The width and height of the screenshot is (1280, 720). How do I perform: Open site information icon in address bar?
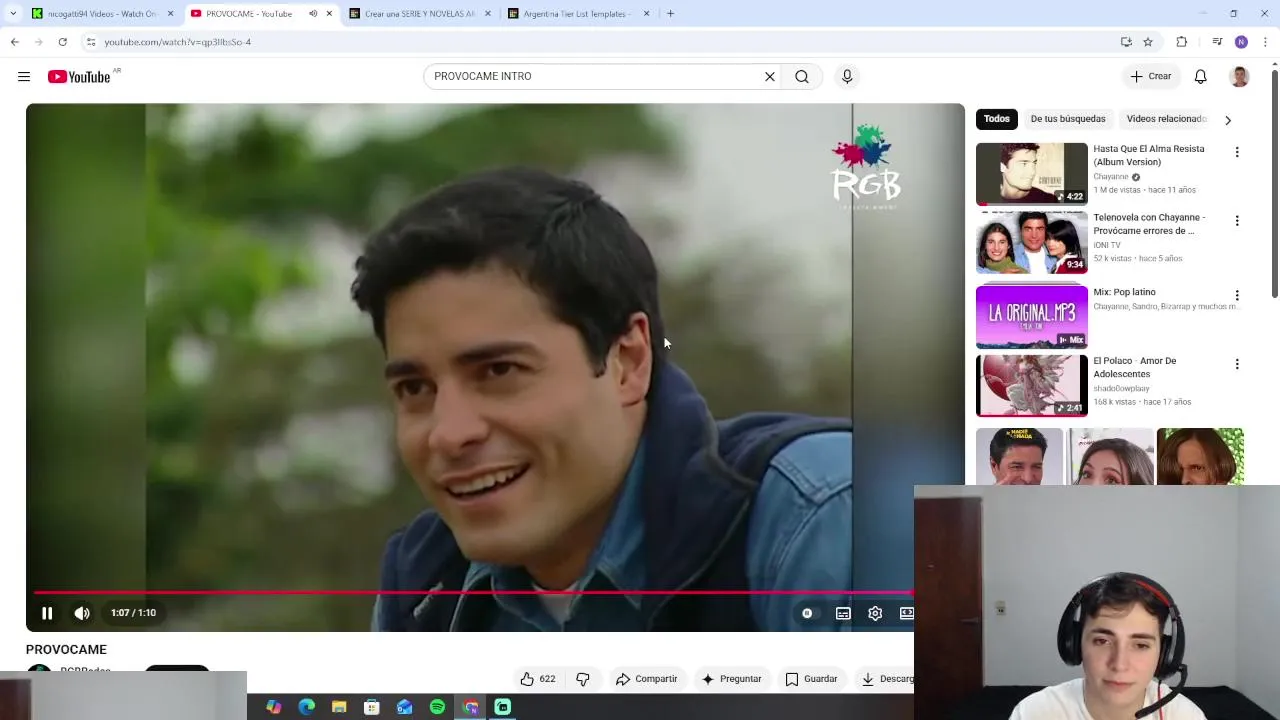point(91,42)
